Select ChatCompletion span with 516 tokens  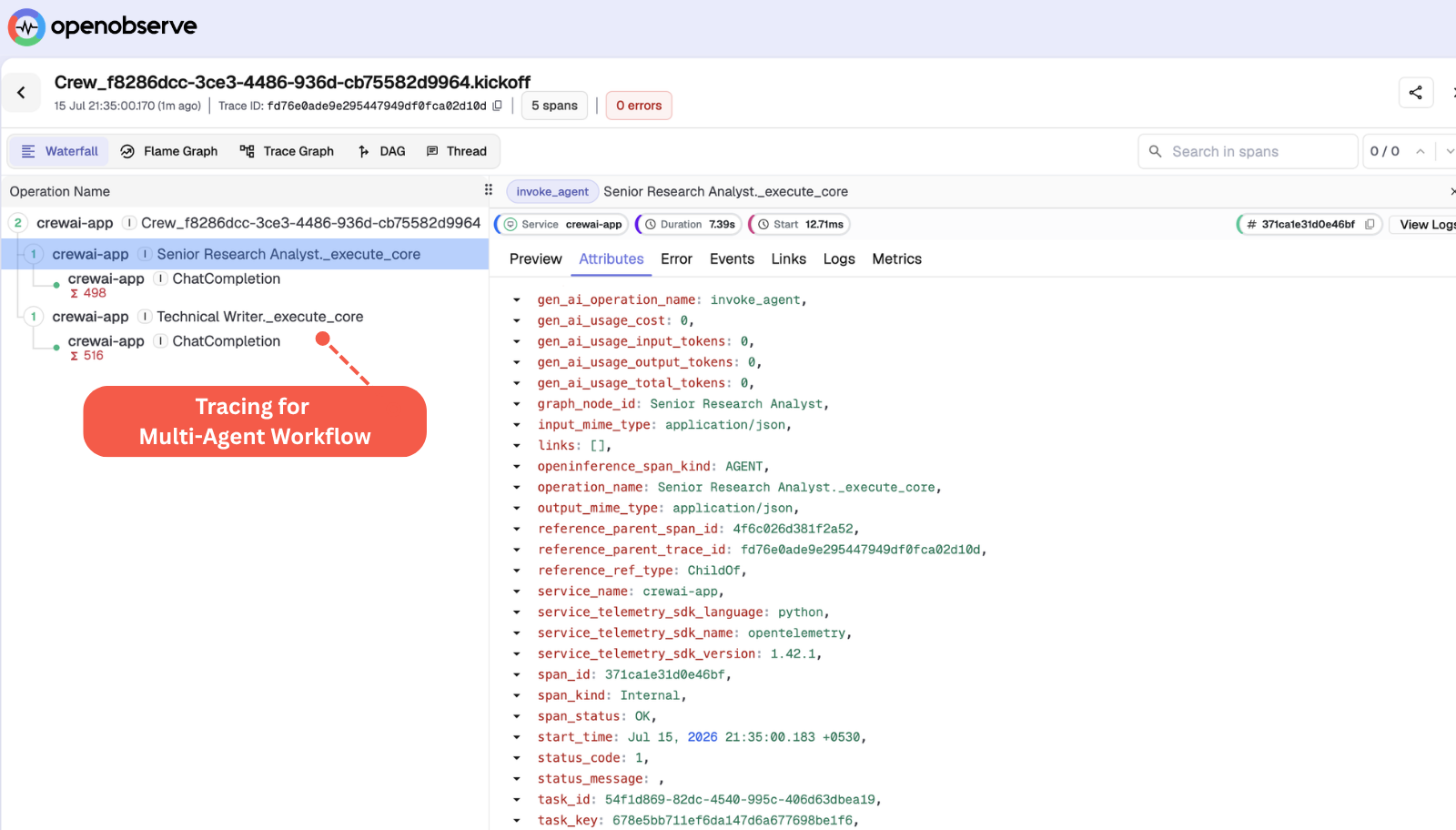pos(245,348)
